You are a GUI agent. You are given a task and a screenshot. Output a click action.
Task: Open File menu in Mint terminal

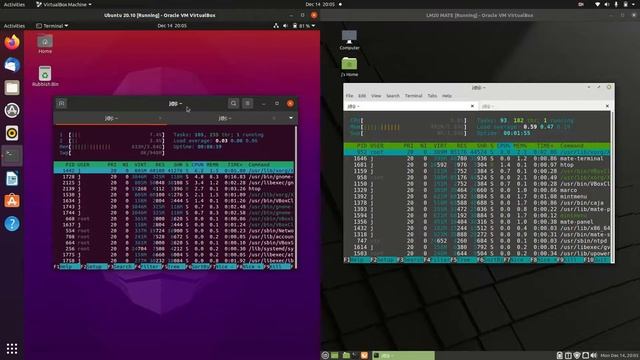point(349,96)
